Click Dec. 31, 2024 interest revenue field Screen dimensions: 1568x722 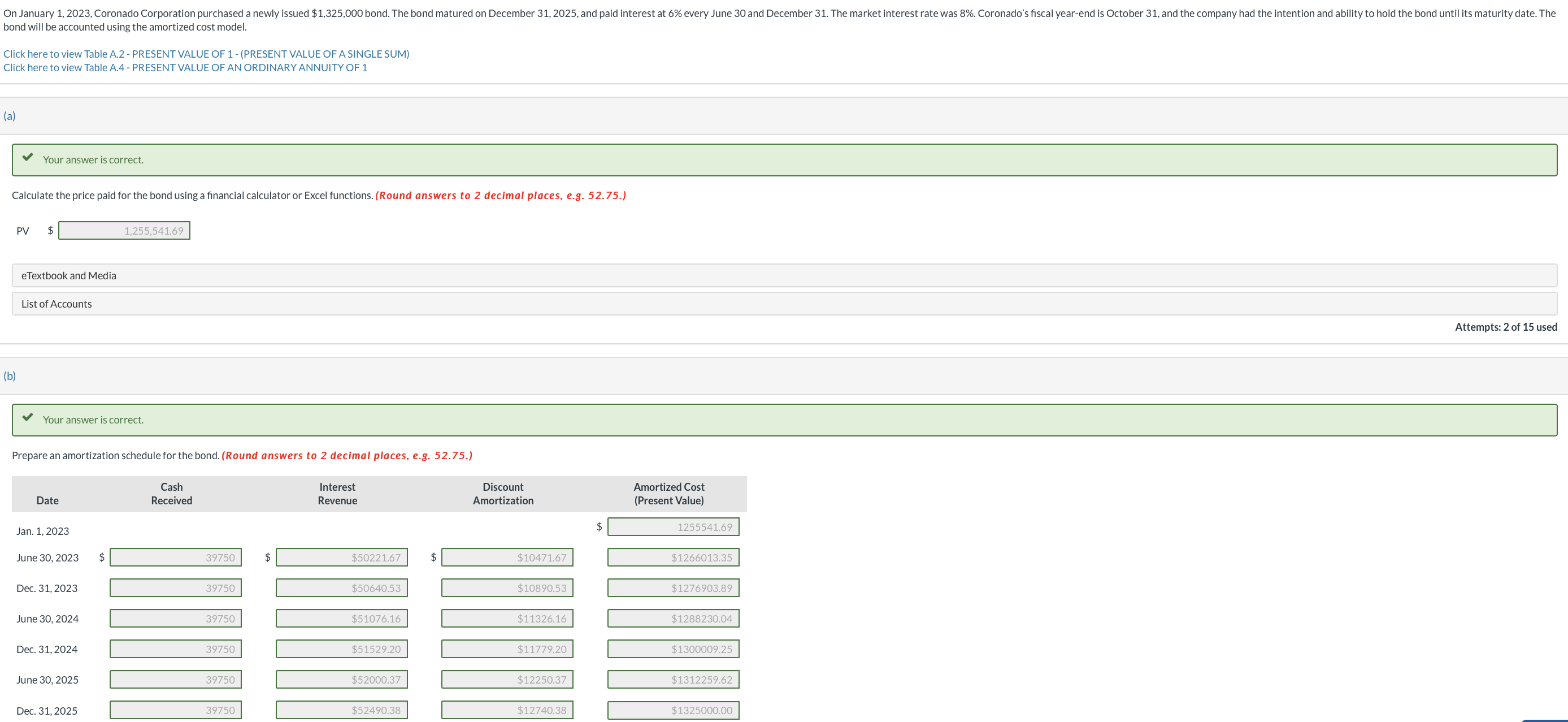pyautogui.click(x=341, y=649)
